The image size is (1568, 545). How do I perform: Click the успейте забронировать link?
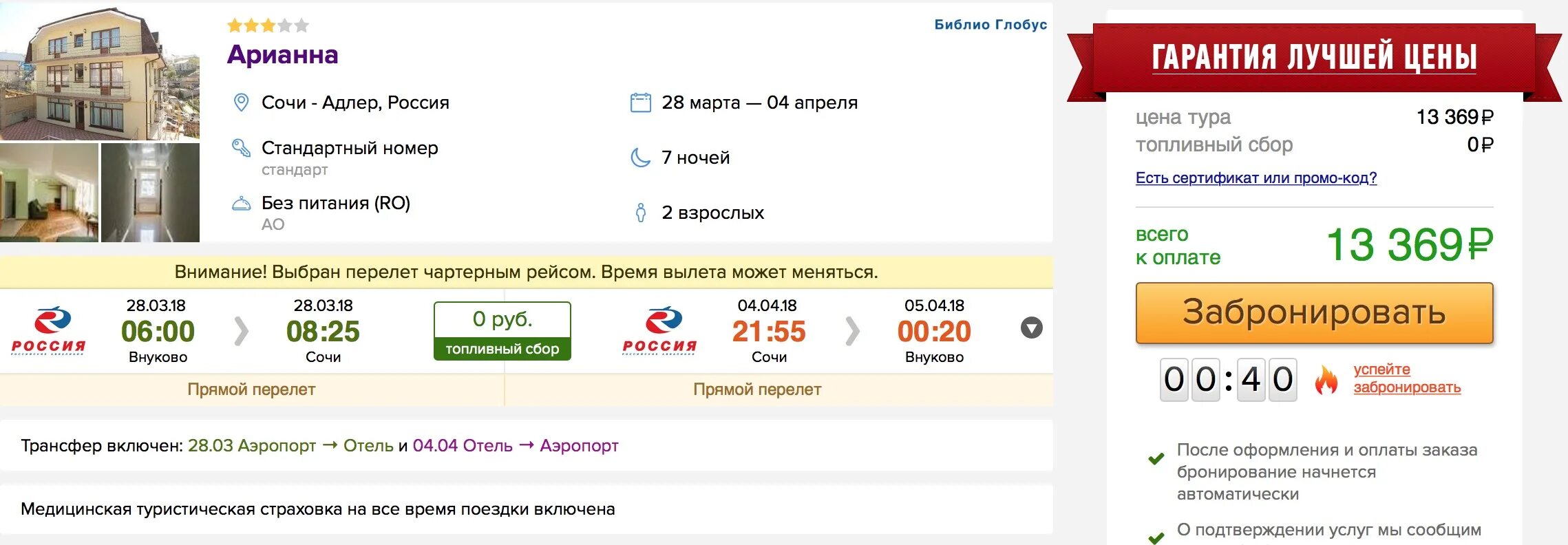(1406, 378)
